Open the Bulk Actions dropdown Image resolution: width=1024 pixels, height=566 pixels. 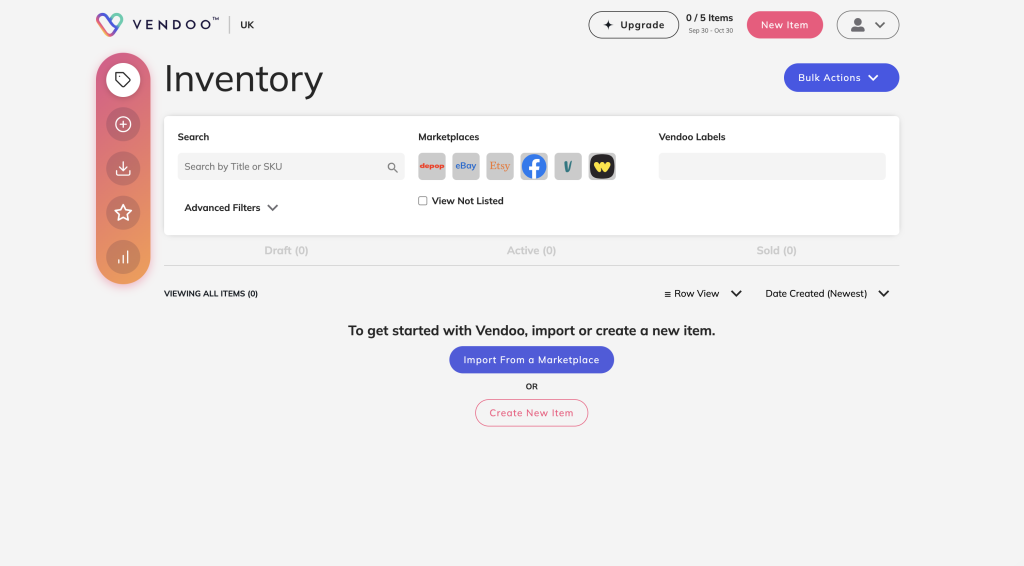(840, 78)
